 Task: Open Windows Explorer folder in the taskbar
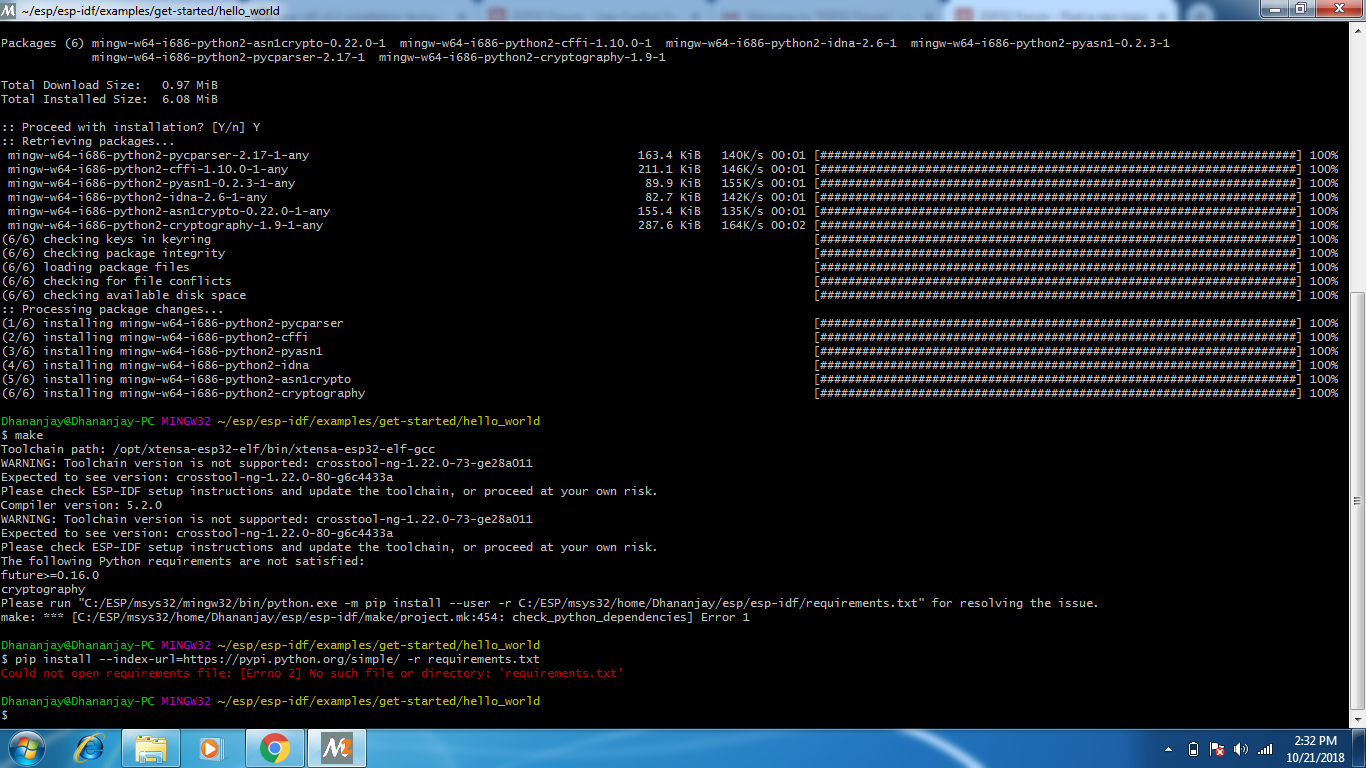(151, 748)
